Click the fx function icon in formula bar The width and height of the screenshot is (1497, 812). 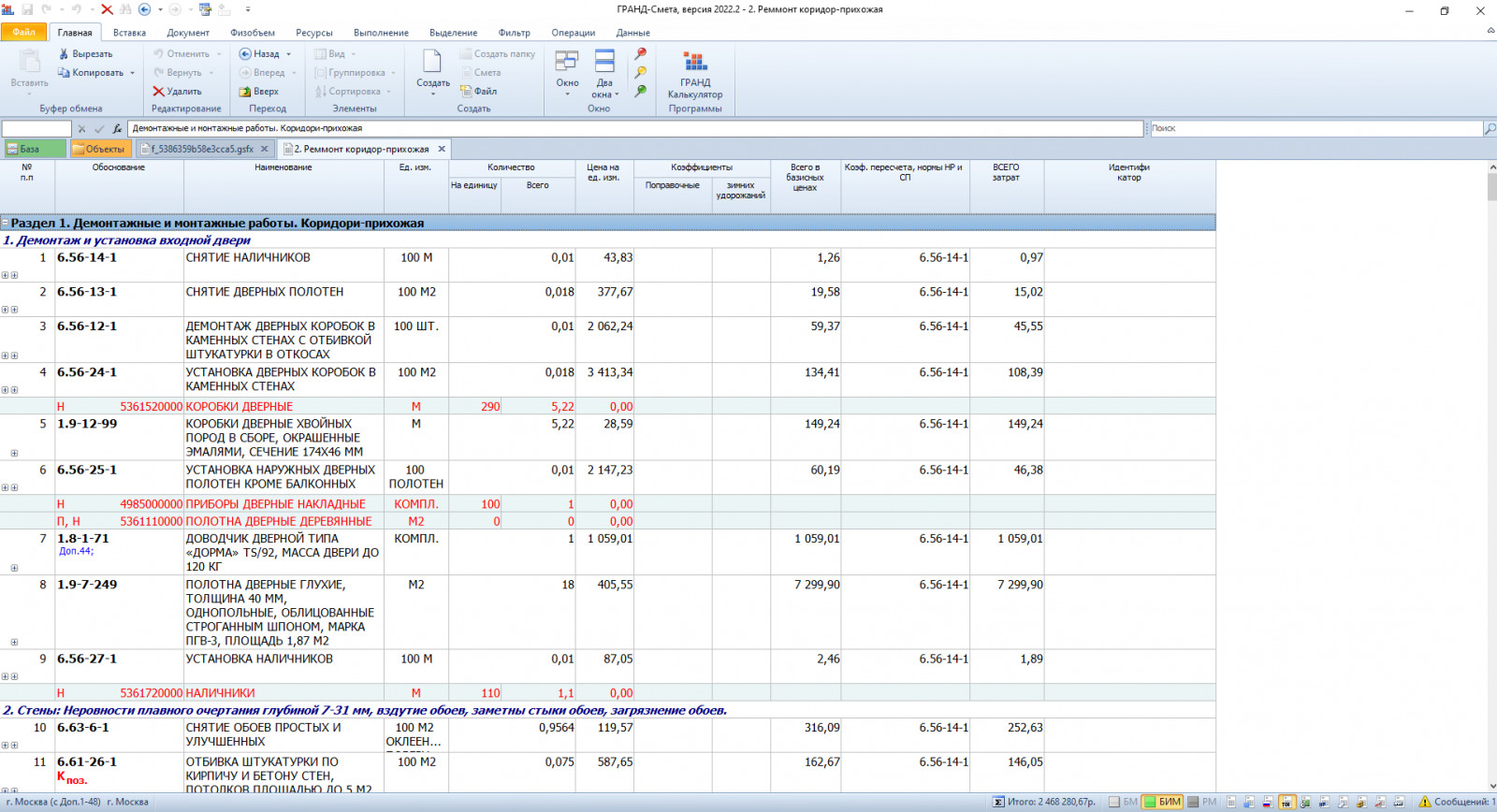[x=117, y=129]
